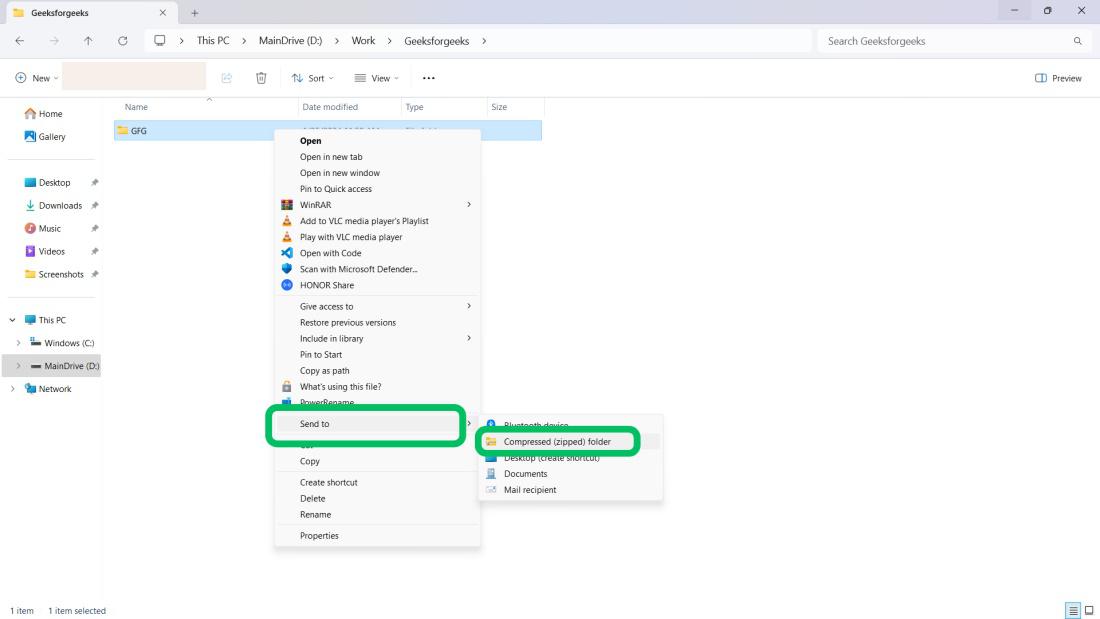
Task: Open the See more ellipsis menu
Action: [x=429, y=78]
